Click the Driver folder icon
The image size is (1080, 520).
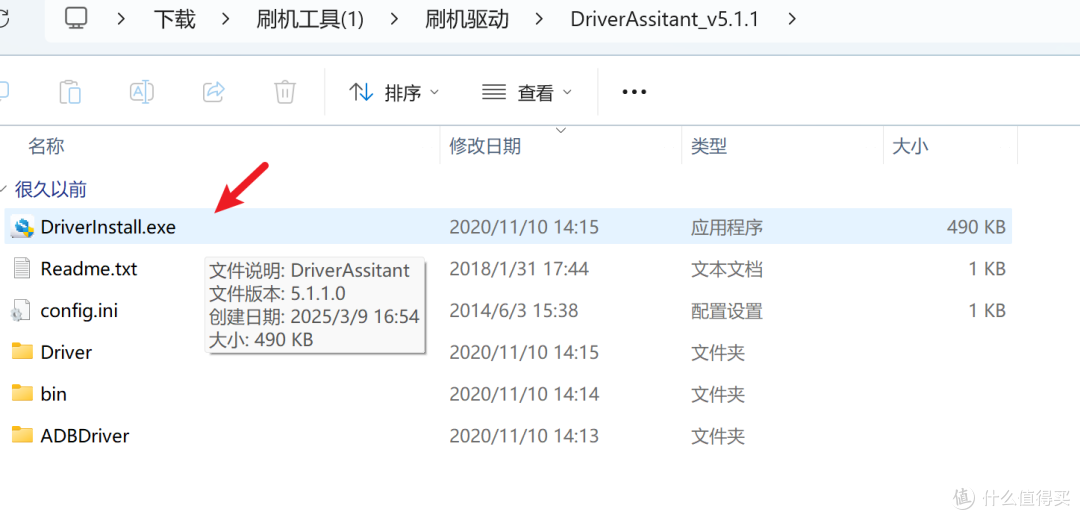click(x=23, y=352)
